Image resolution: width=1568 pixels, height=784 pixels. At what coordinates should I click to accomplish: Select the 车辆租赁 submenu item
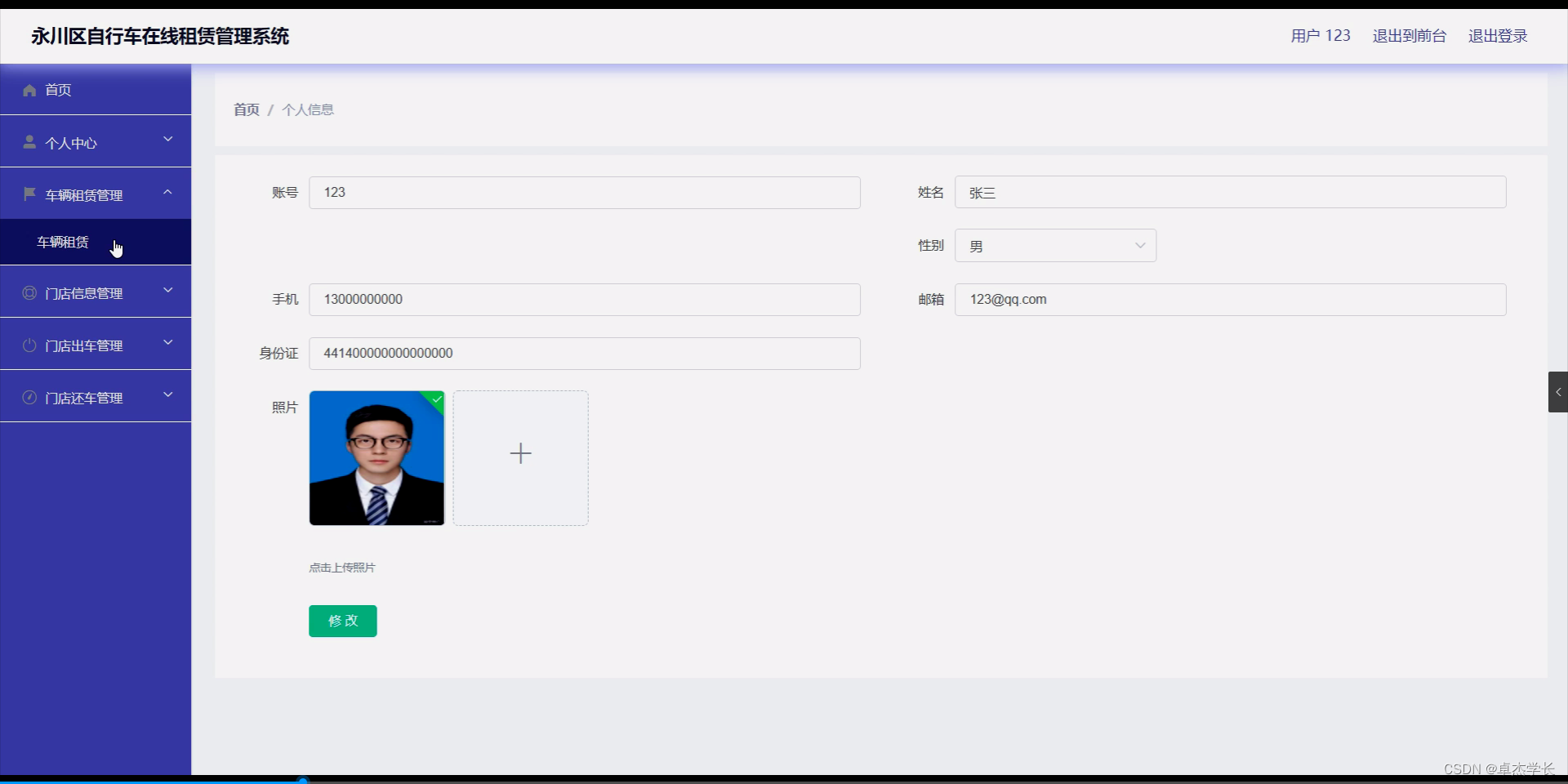point(63,242)
